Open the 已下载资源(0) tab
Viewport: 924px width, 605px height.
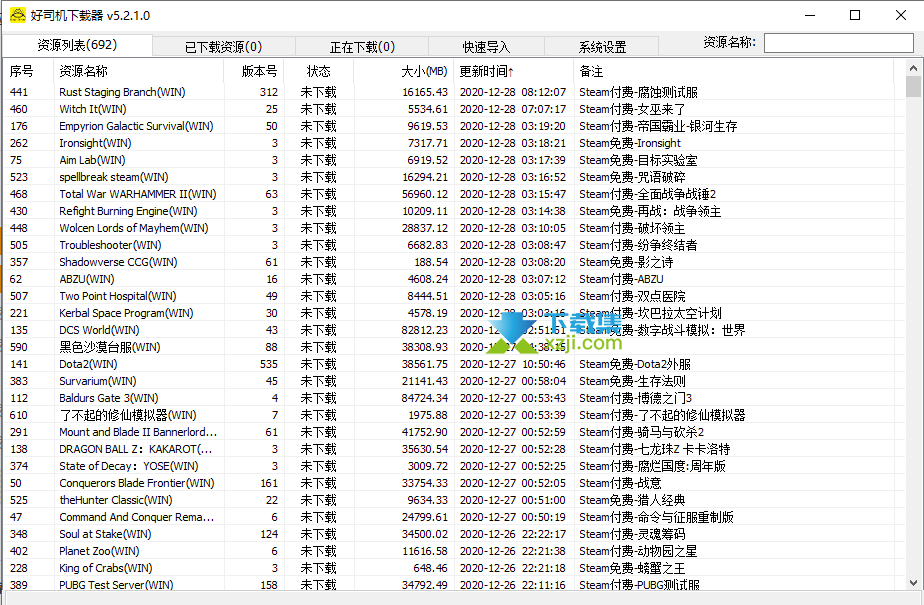coord(223,47)
